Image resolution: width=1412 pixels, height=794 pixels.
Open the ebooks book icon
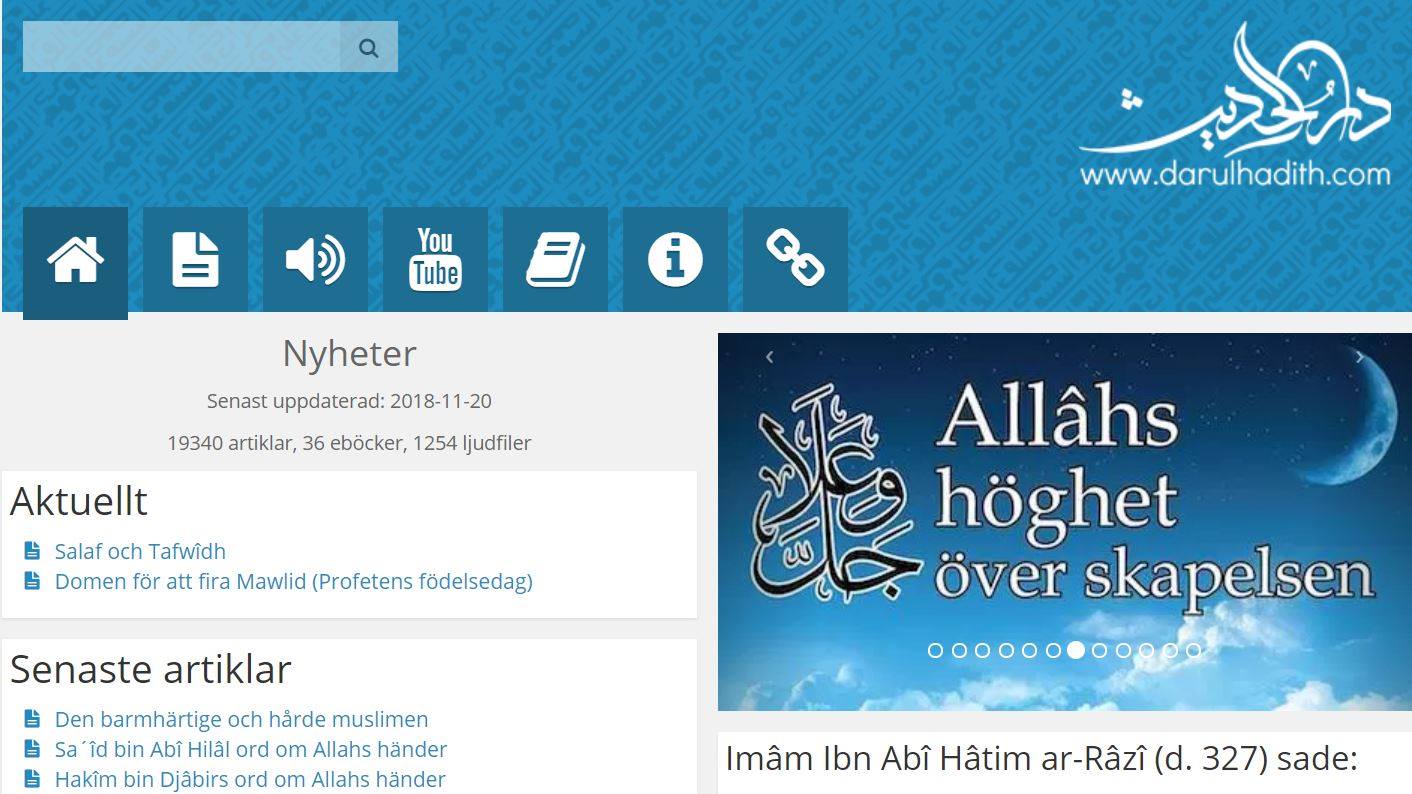pyautogui.click(x=555, y=260)
